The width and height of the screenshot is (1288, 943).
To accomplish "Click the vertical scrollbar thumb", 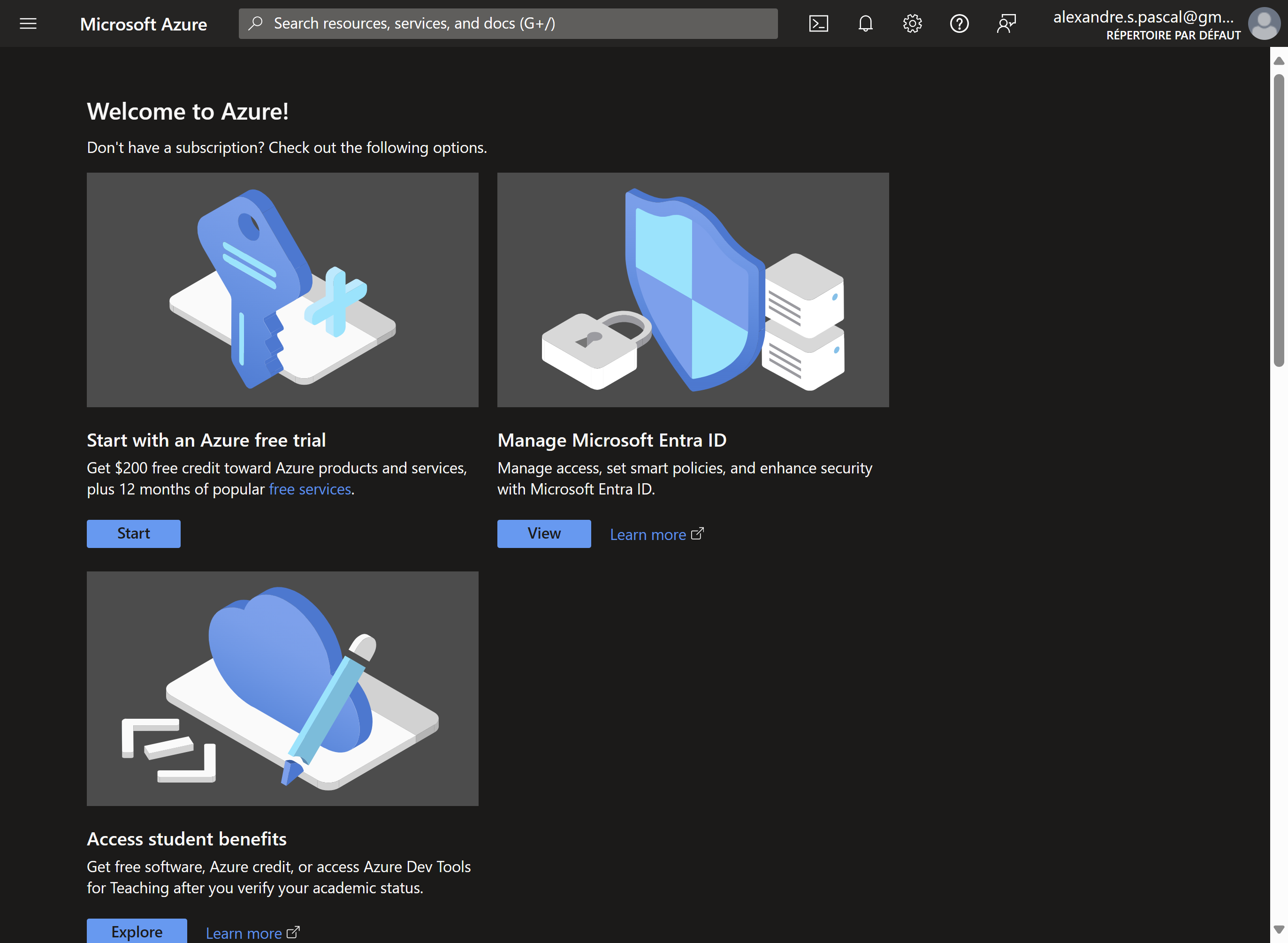I will [1279, 221].
